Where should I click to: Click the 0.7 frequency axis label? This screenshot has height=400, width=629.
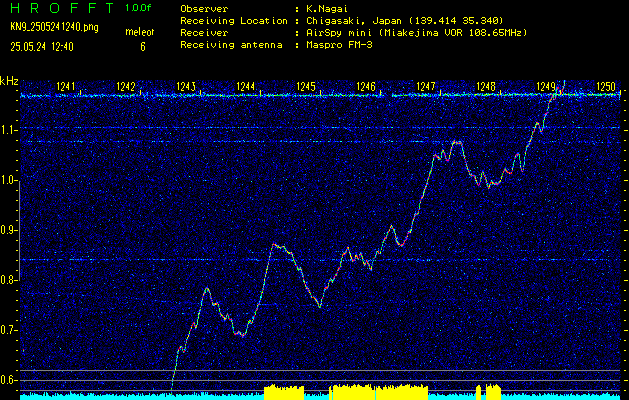click(9, 330)
